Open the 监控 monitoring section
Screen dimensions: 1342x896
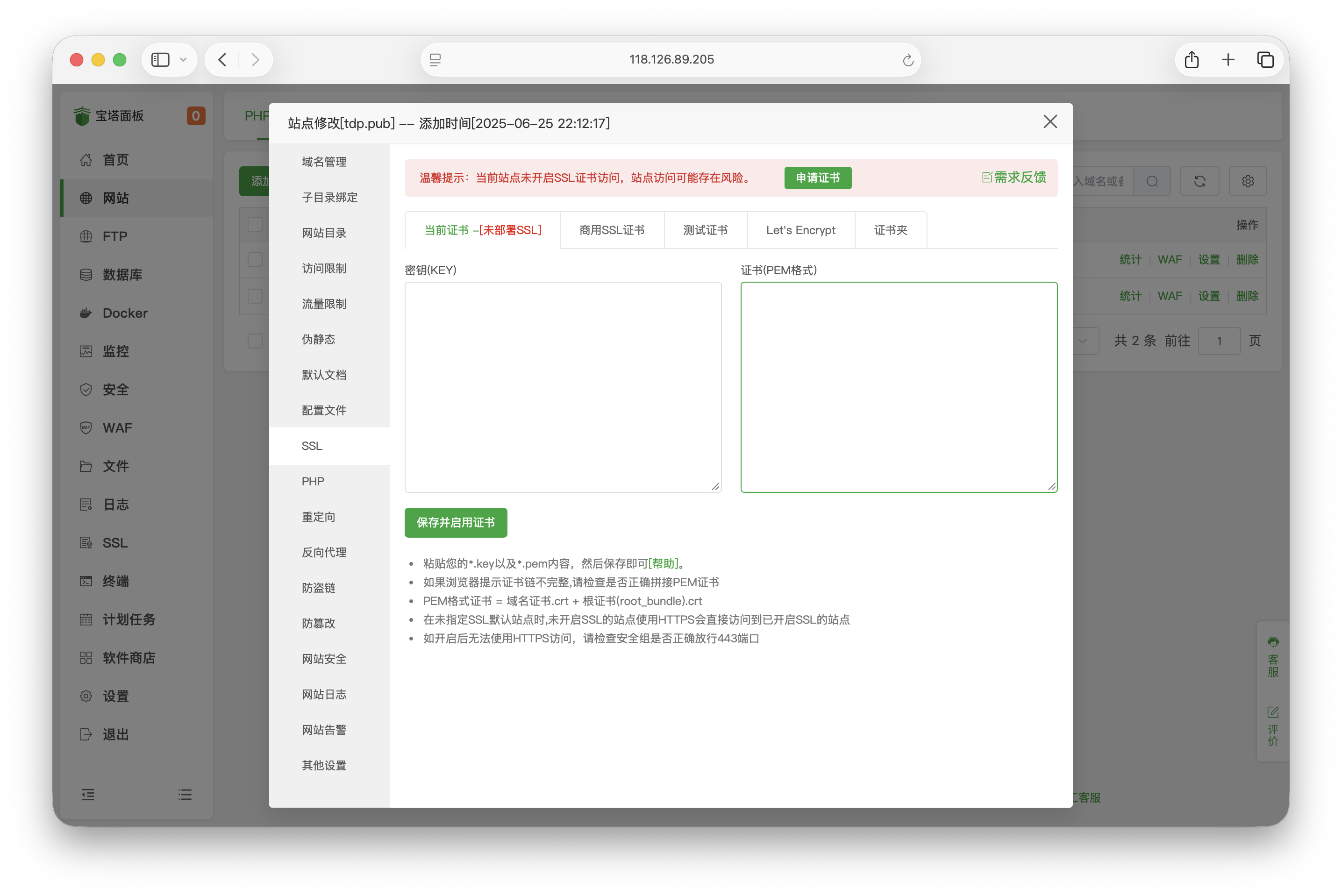(116, 351)
